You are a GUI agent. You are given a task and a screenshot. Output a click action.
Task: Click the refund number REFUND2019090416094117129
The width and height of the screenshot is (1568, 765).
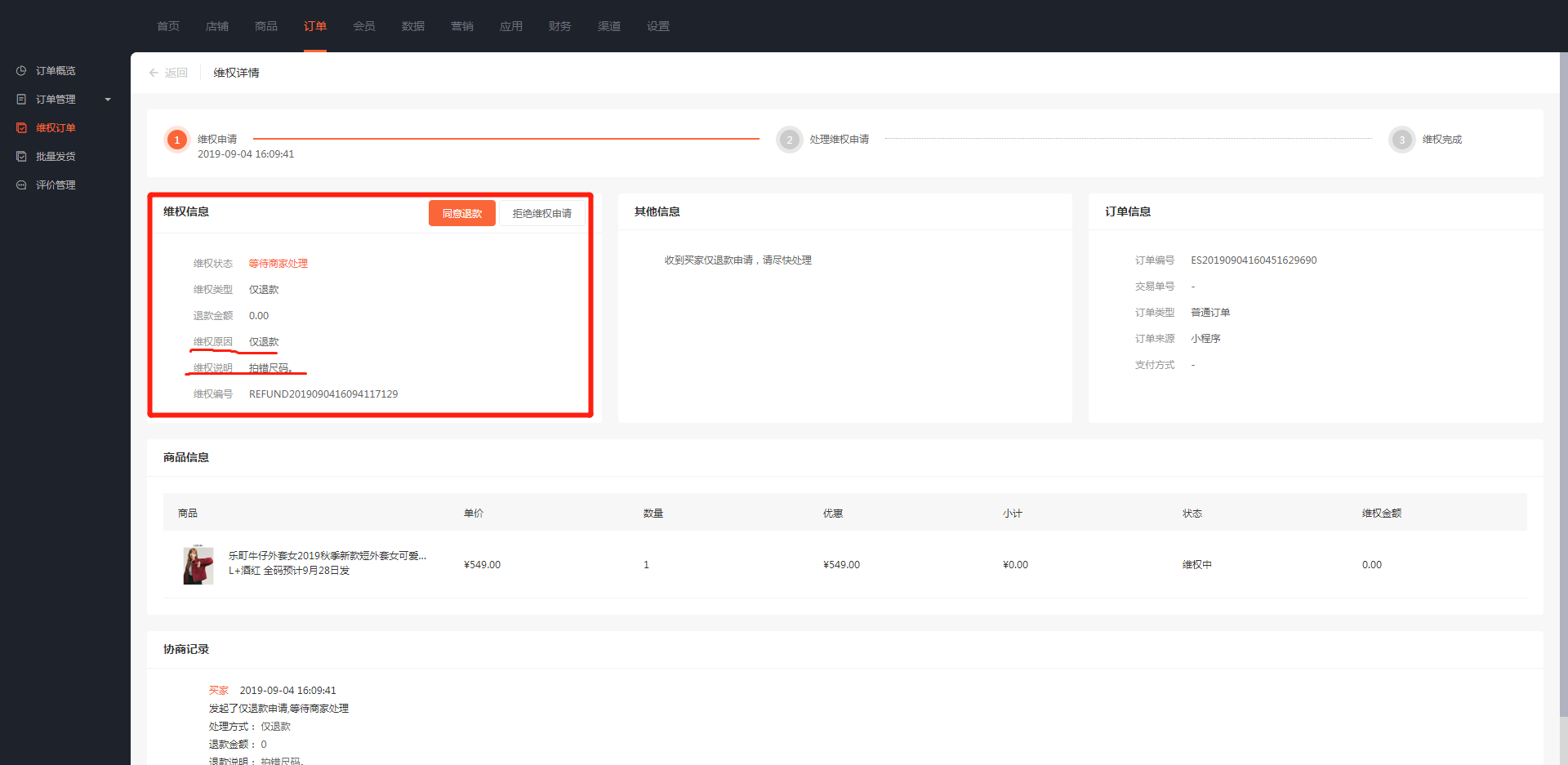pyautogui.click(x=323, y=394)
